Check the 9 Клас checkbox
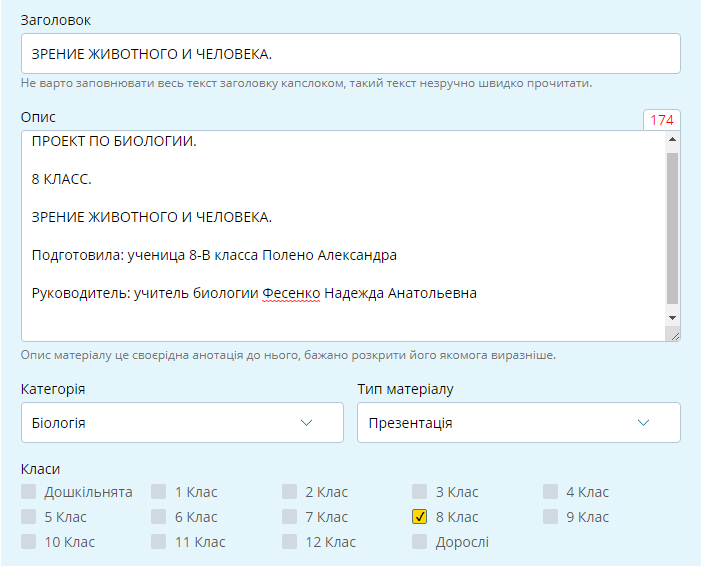Screen dimensions: 704x566 pyautogui.click(x=550, y=517)
